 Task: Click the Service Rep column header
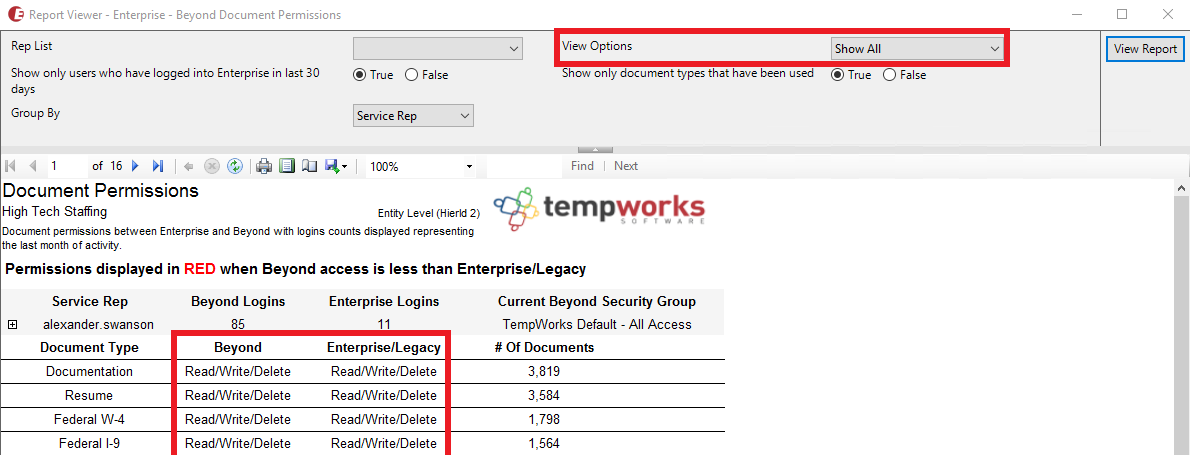pos(89,301)
